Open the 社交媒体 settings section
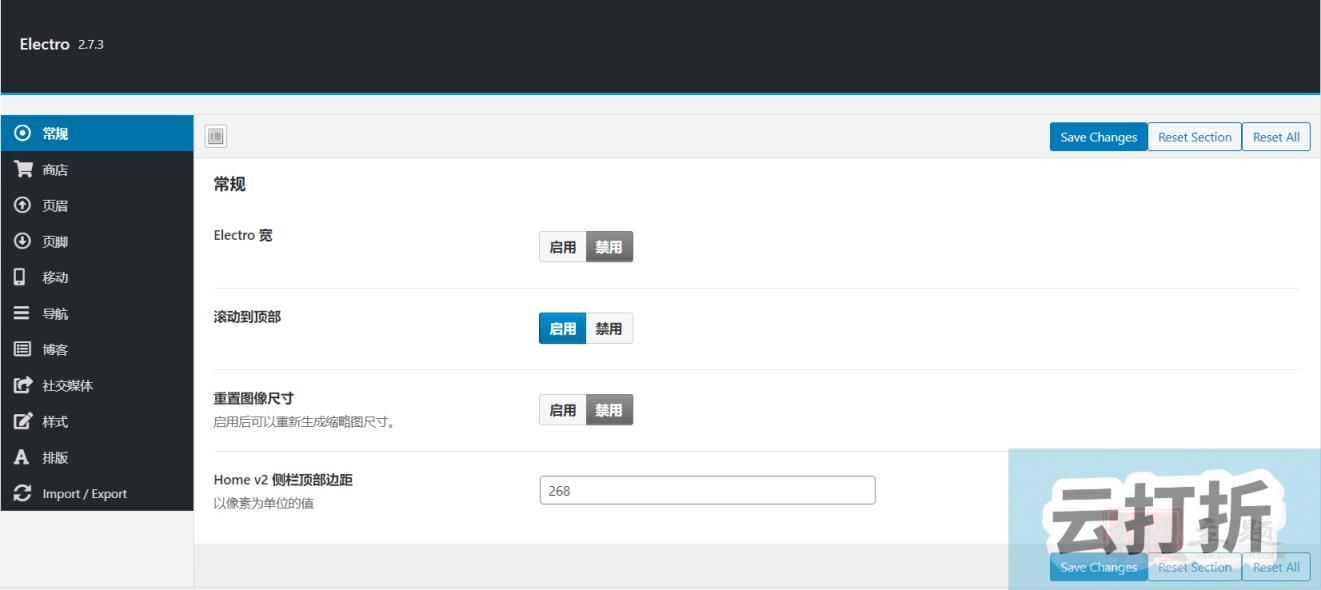Image resolution: width=1321 pixels, height=590 pixels. tap(97, 386)
